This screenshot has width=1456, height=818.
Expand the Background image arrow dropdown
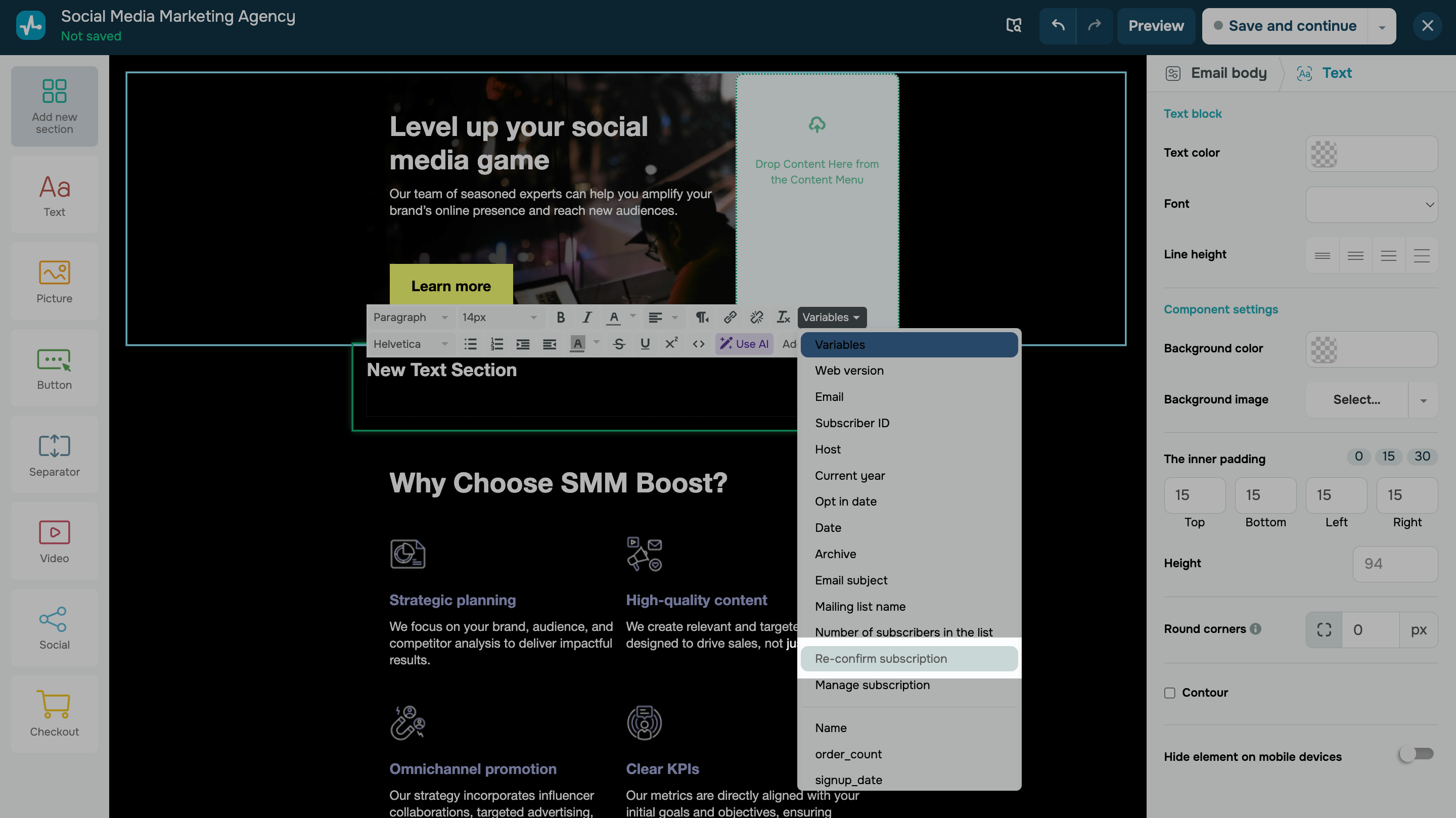[x=1423, y=400]
